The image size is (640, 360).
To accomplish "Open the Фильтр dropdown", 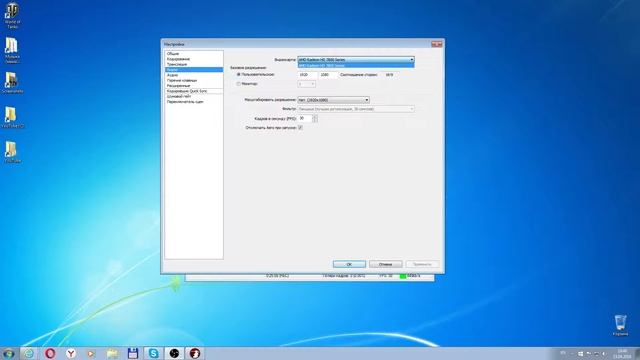I will point(356,109).
